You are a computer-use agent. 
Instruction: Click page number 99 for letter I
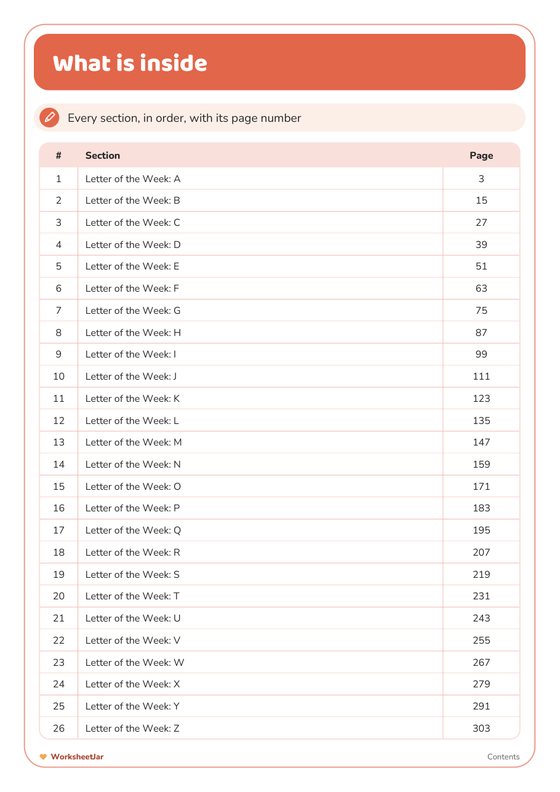pos(481,355)
